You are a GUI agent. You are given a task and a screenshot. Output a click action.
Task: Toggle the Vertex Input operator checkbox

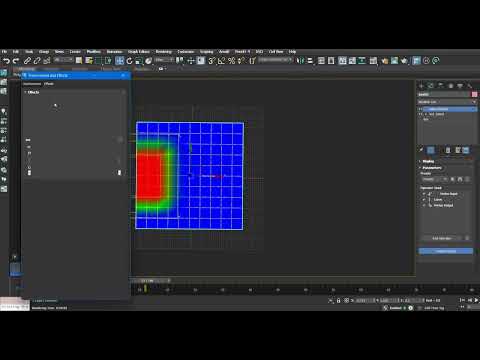coord(424,194)
